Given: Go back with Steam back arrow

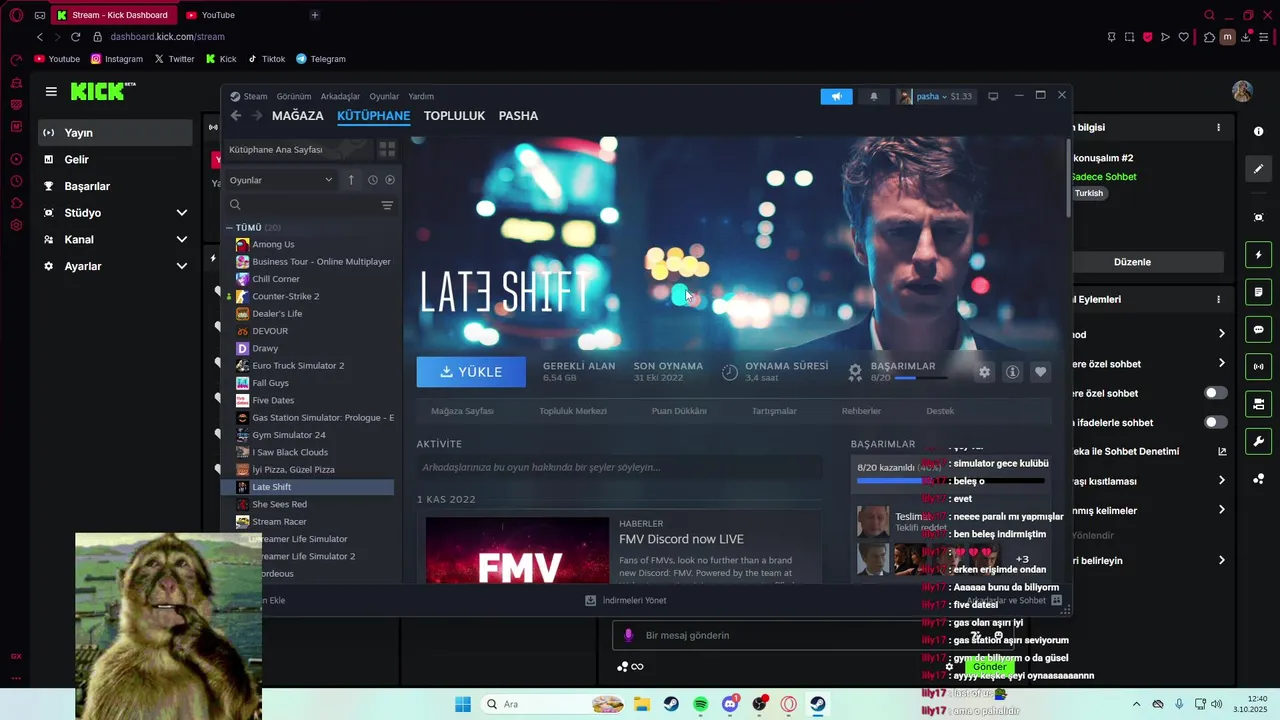Looking at the screenshot, I should tap(236, 116).
